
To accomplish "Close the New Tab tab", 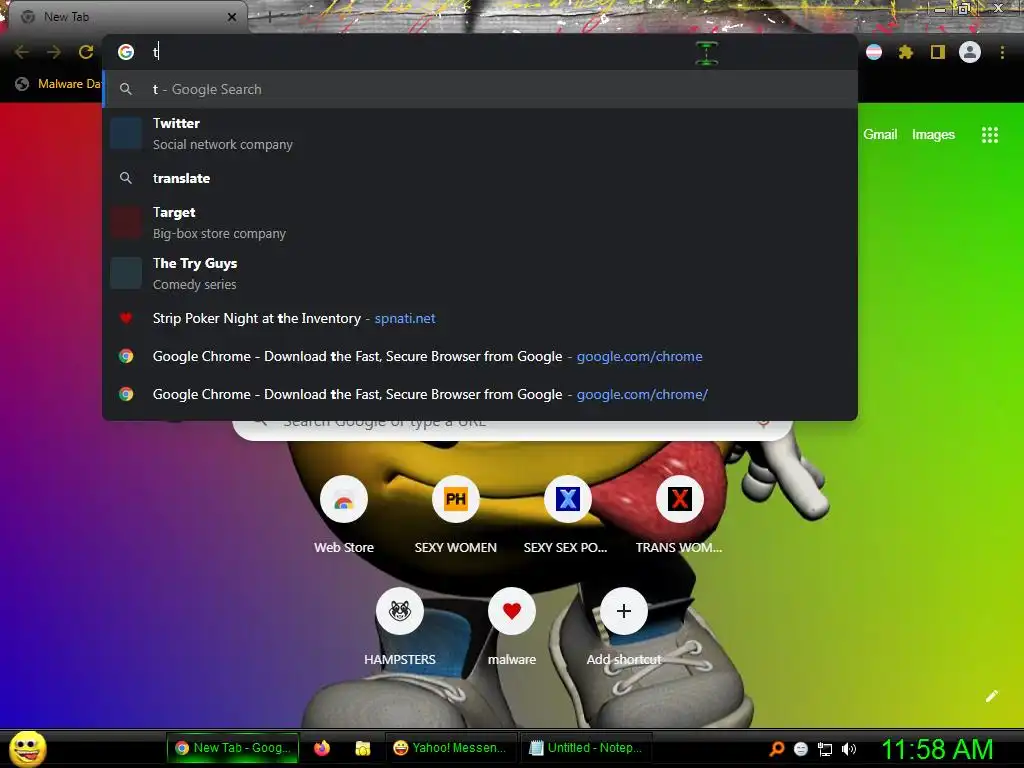I will pos(232,17).
